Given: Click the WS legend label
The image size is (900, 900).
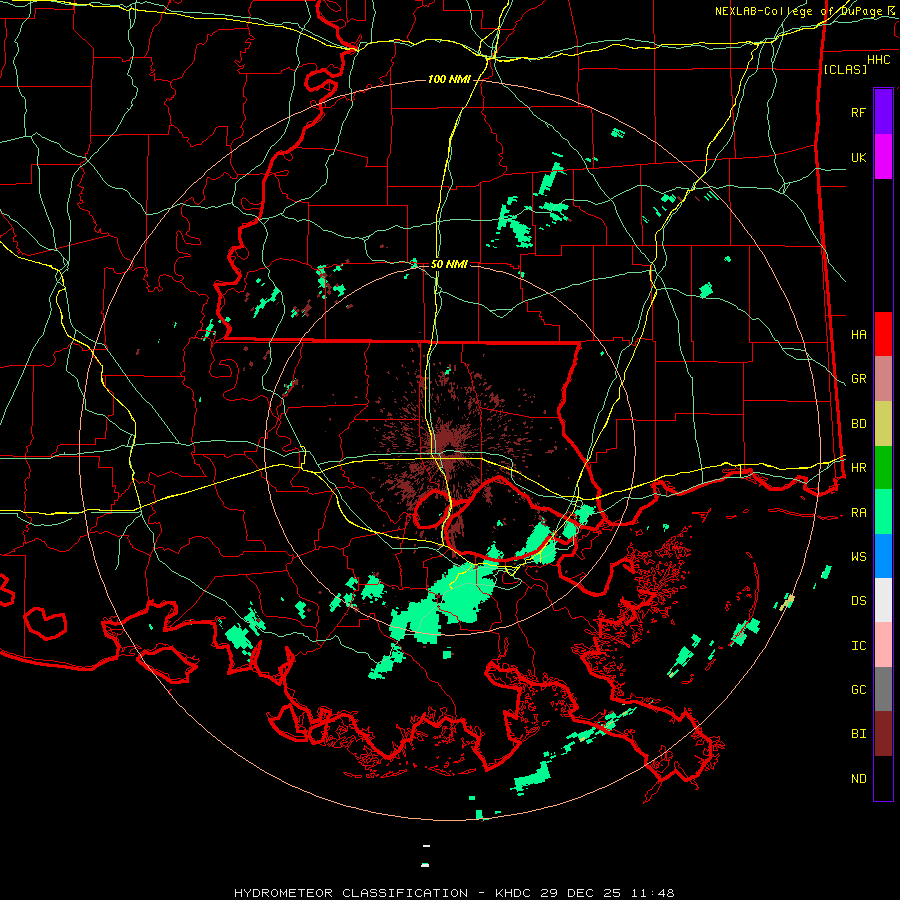Looking at the screenshot, I should [859, 556].
